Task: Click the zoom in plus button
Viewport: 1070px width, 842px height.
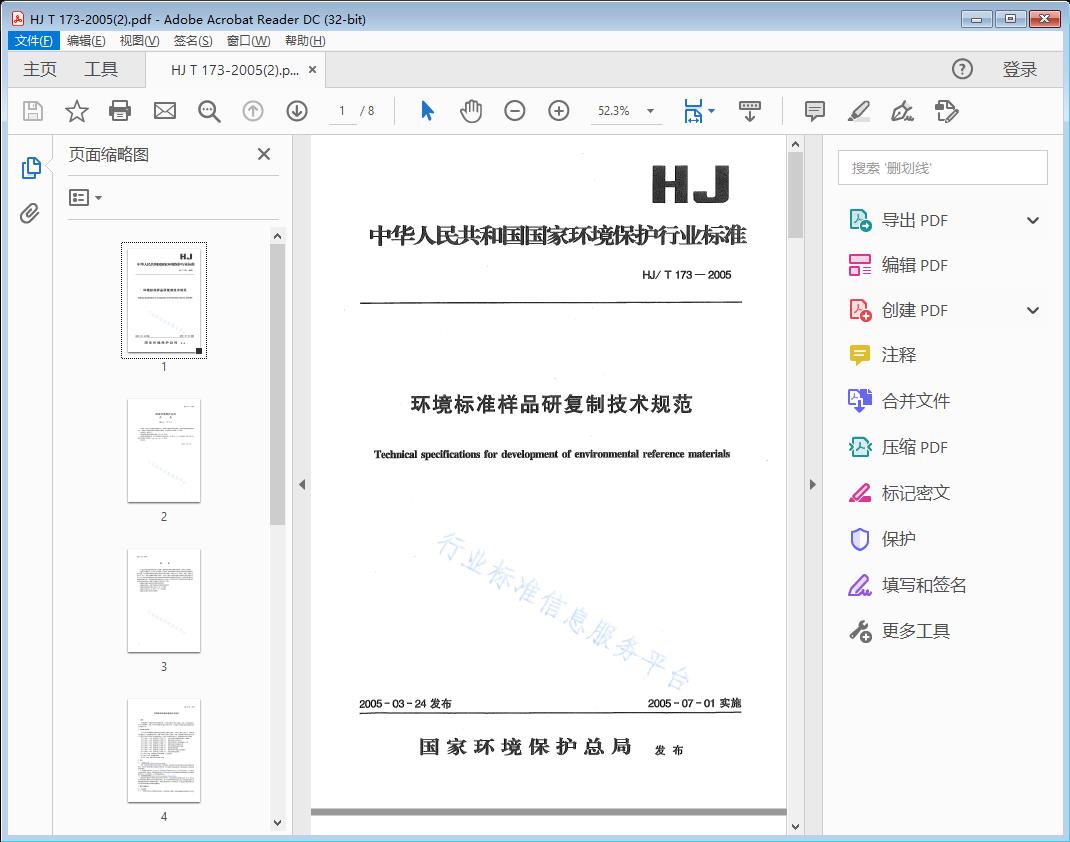Action: coord(559,111)
